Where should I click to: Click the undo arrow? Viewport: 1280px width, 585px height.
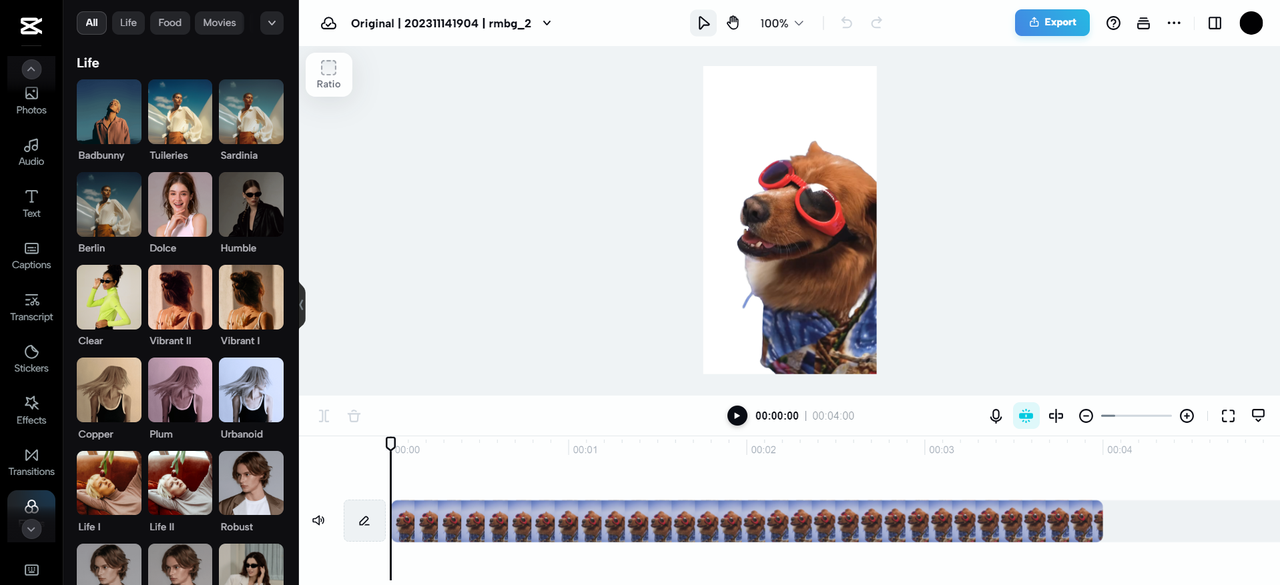[847, 23]
